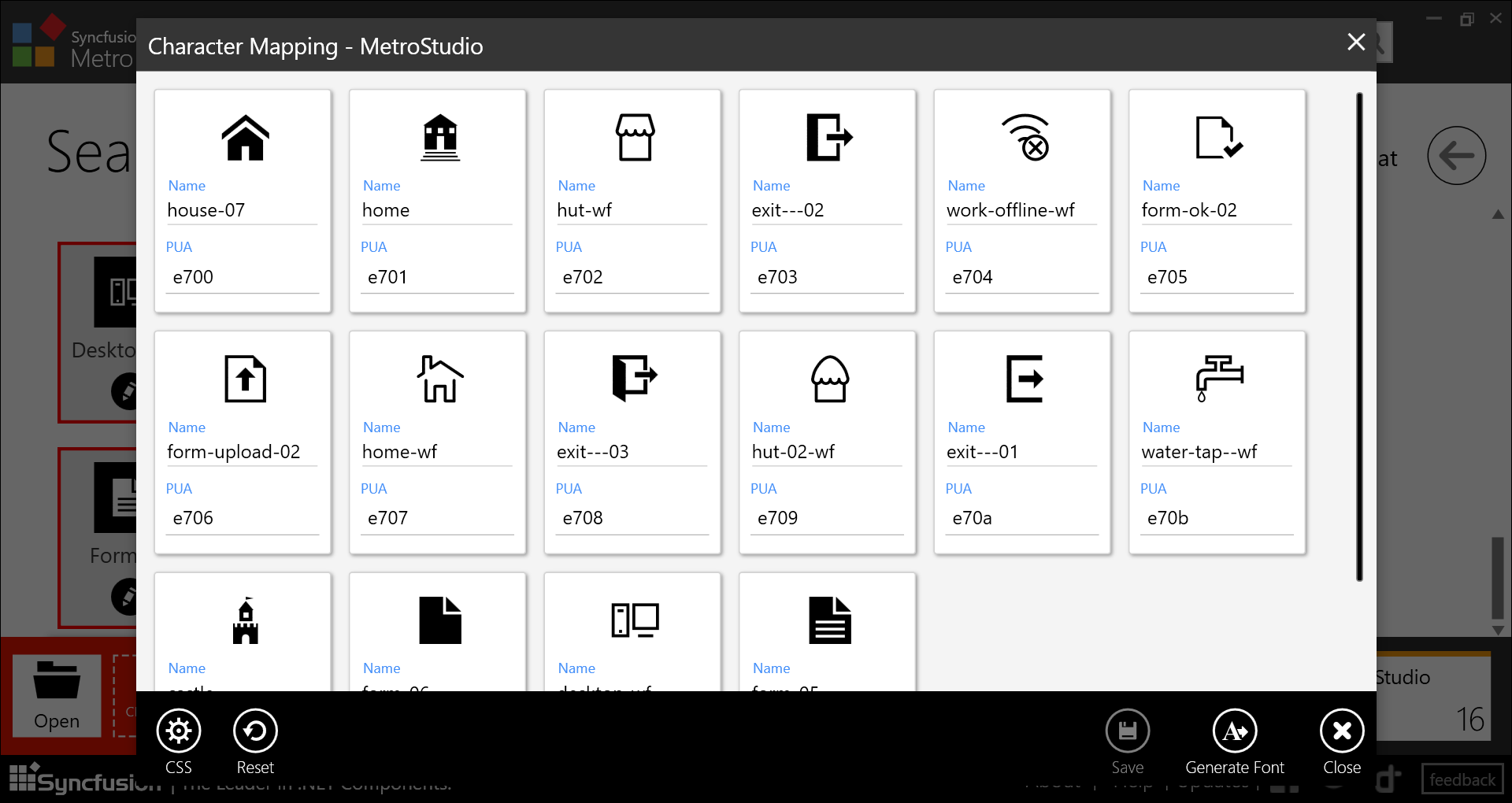Click the home-wf outline icon

[439, 379]
